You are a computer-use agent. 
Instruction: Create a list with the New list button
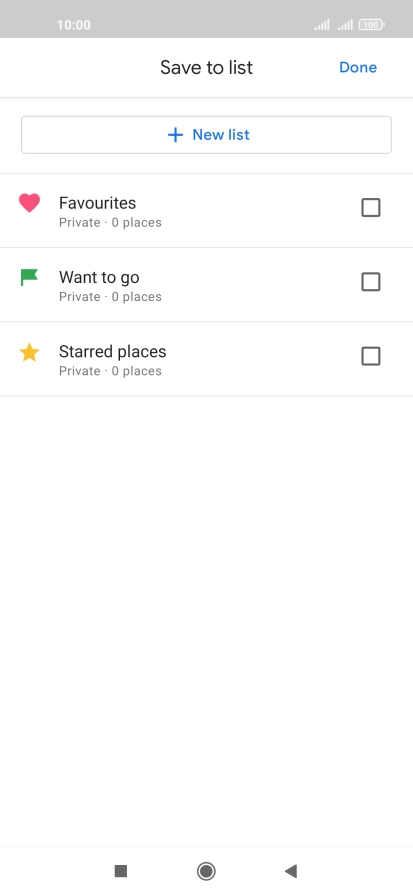[206, 135]
